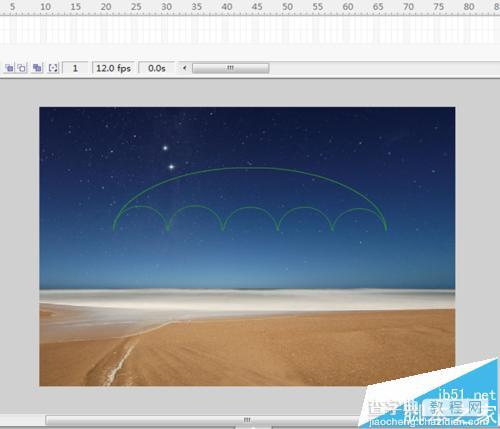
Task: Select frame 40 on timeline ruler
Action: [x=227, y=7]
